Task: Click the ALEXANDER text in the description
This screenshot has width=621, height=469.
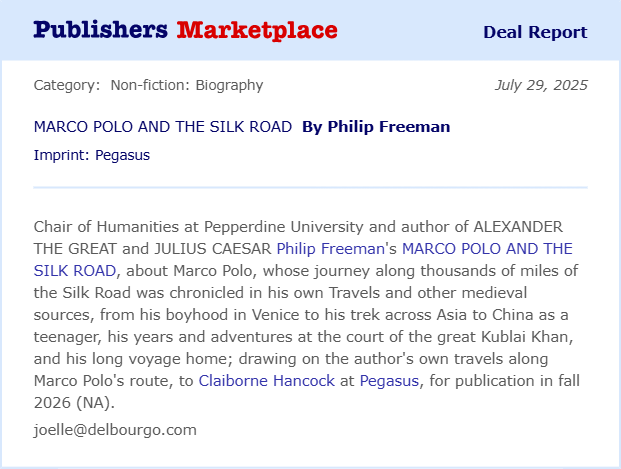Action: (x=518, y=227)
